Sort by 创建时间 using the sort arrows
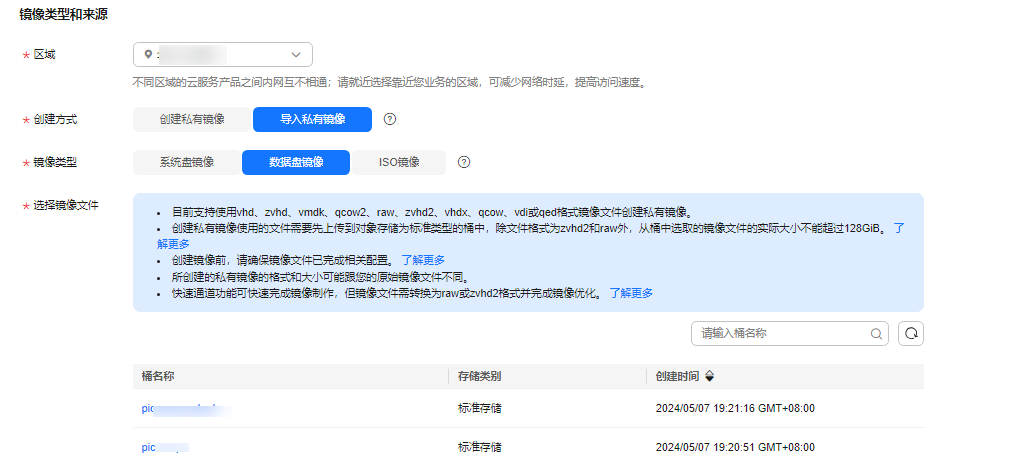This screenshot has width=1027, height=464. tap(709, 376)
